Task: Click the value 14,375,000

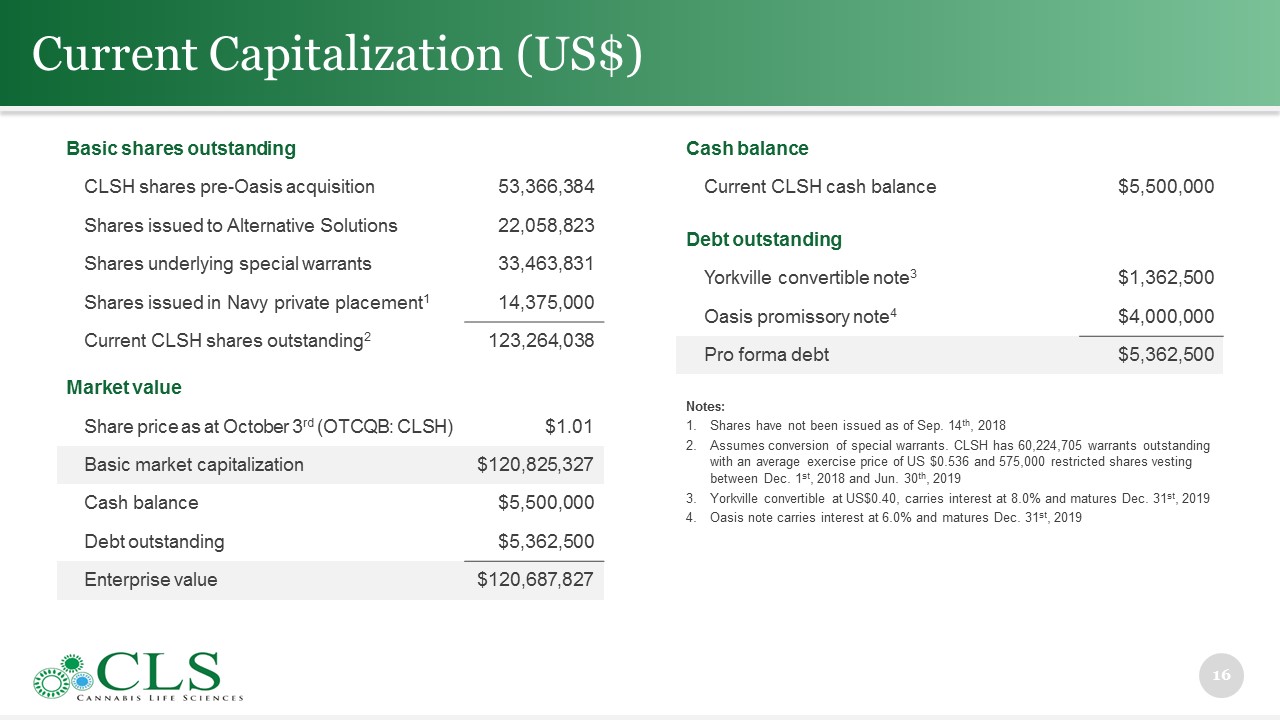Action: (546, 302)
